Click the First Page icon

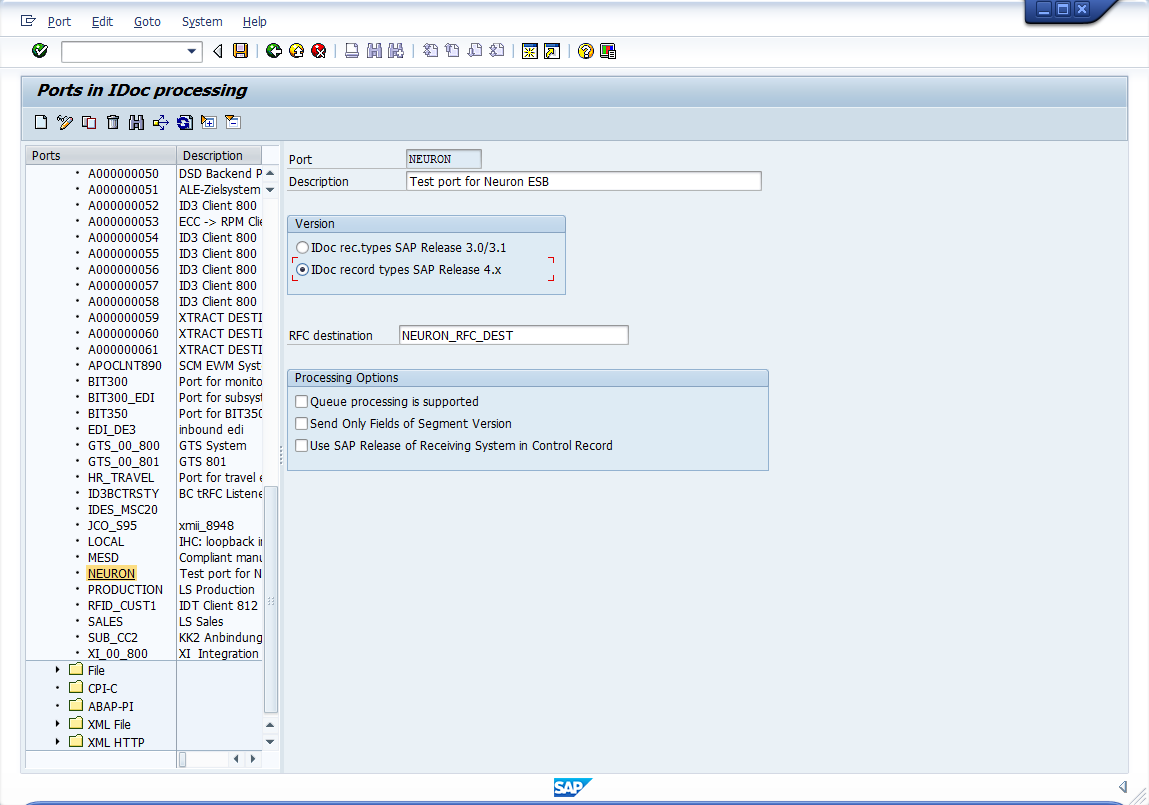click(x=431, y=51)
